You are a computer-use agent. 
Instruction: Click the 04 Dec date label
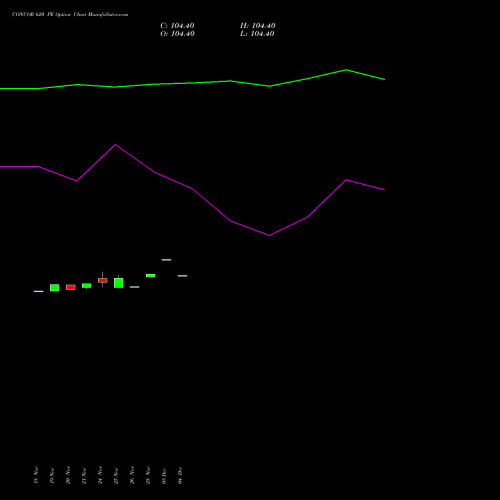click(x=180, y=475)
